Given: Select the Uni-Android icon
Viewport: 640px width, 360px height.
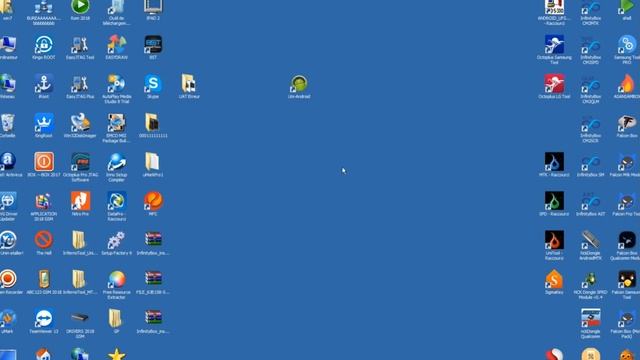Looking at the screenshot, I should click(x=299, y=84).
